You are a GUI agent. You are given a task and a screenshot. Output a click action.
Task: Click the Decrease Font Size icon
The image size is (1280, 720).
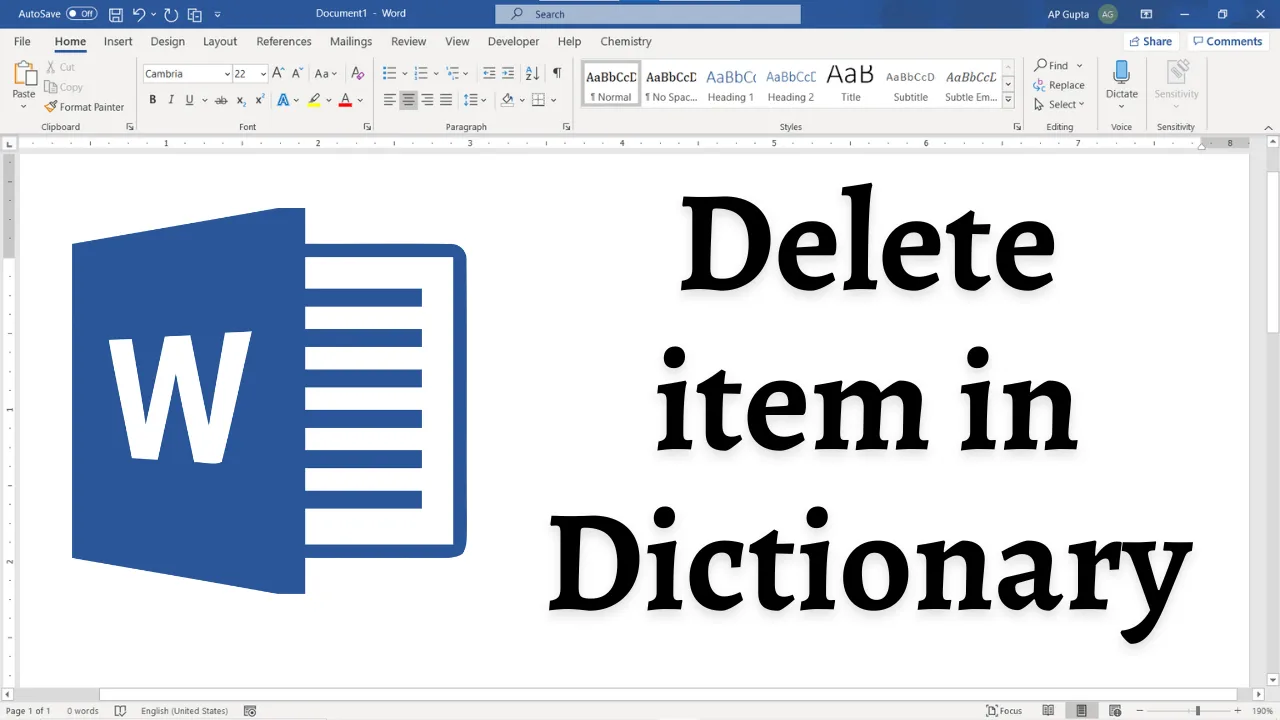296,73
